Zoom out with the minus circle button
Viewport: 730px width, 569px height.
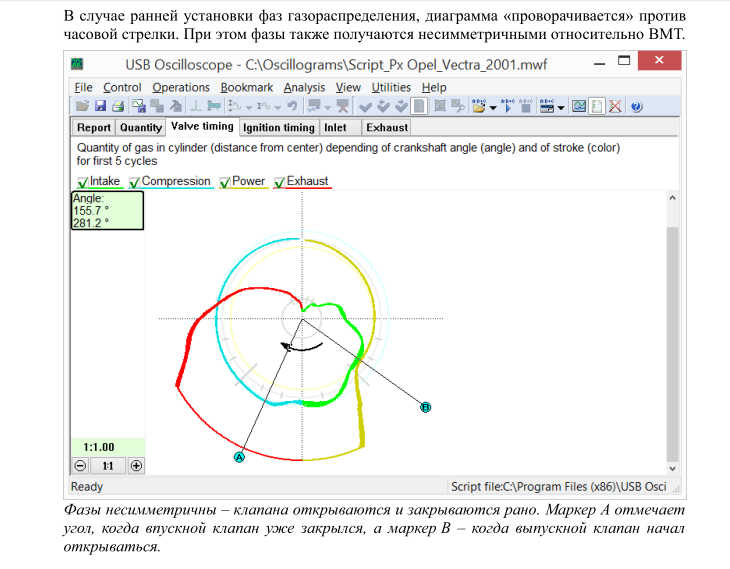[80, 466]
